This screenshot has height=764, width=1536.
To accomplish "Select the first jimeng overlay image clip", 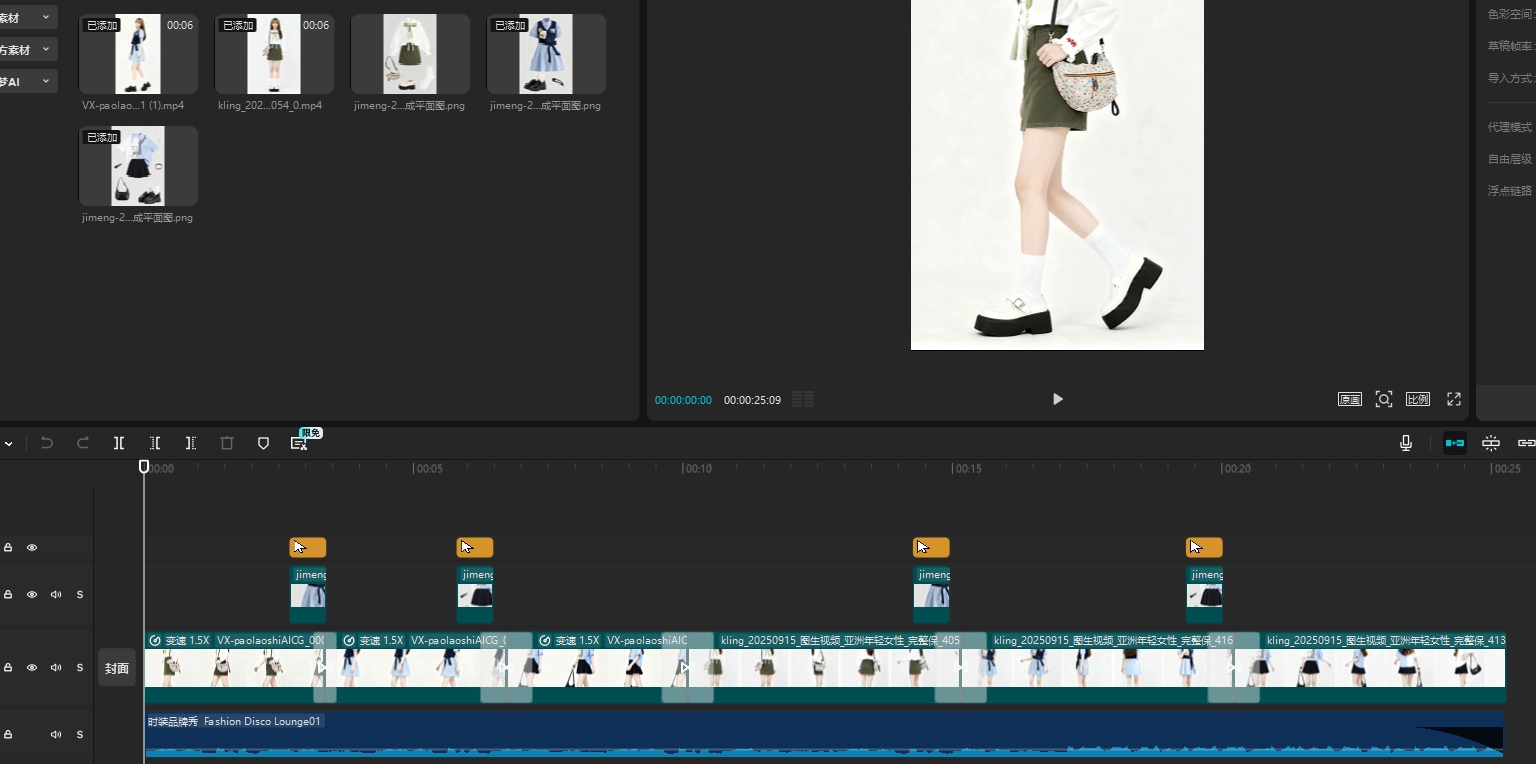I will [308, 595].
